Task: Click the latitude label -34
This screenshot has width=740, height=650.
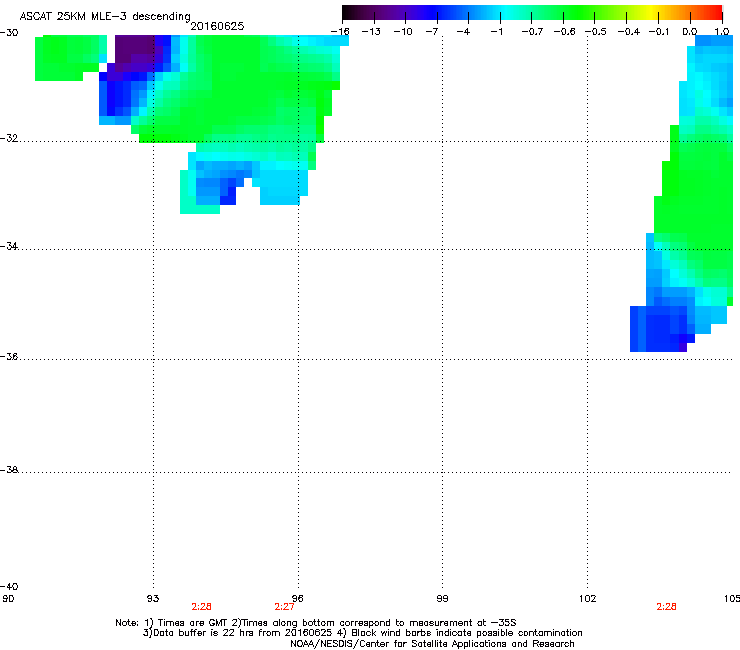Action: 9,246
